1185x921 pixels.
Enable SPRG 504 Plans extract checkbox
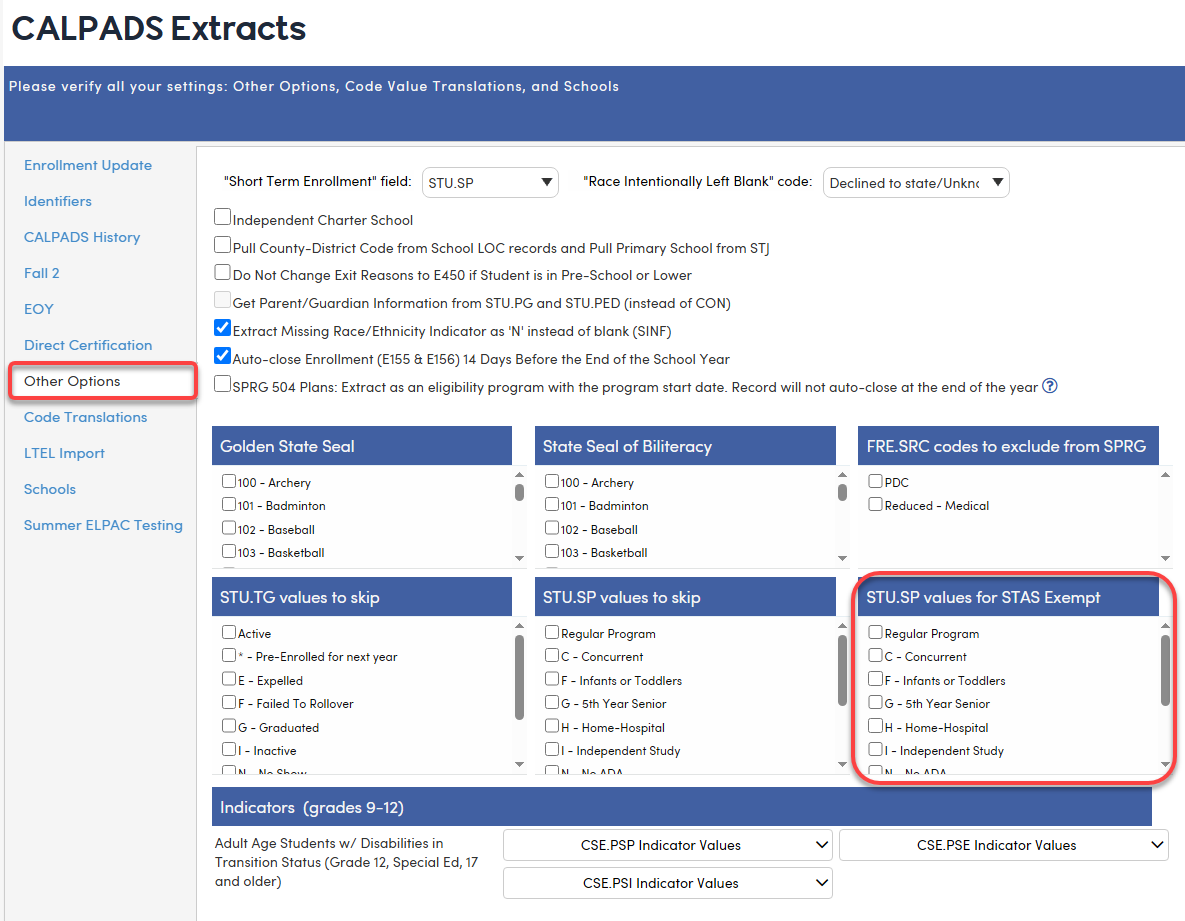click(222, 384)
